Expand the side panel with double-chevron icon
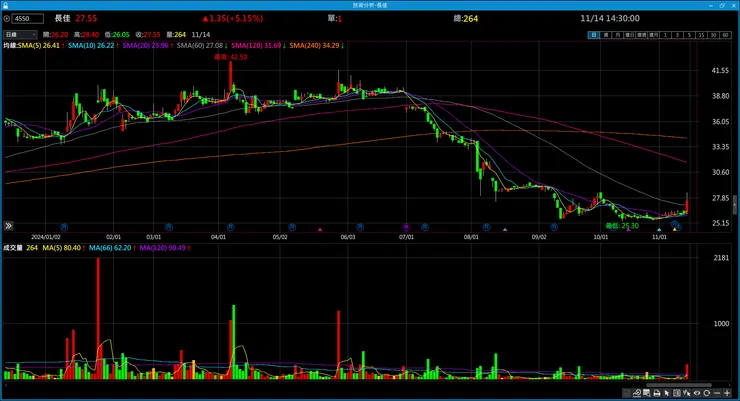Image resolution: width=740 pixels, height=401 pixels. coord(8,226)
